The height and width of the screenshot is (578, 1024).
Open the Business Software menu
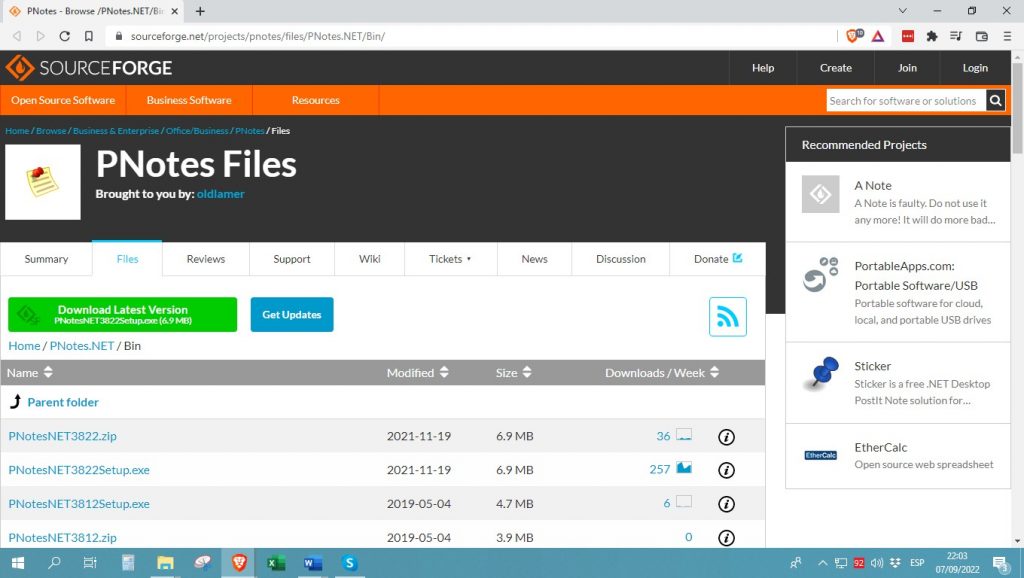[x=188, y=100]
